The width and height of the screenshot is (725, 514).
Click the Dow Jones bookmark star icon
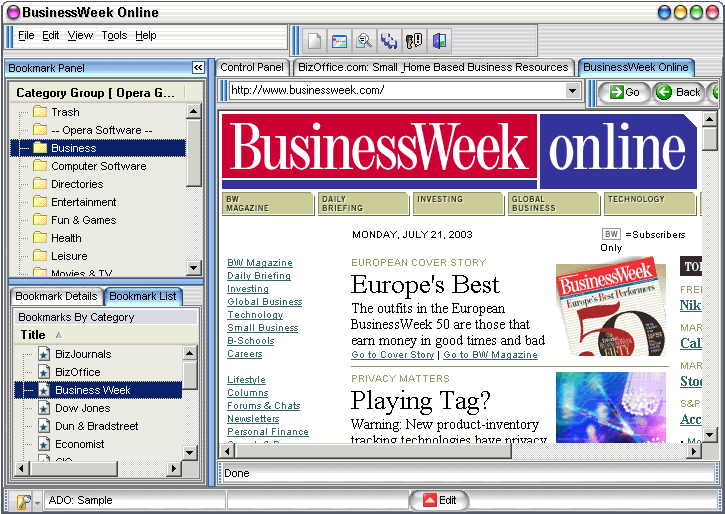[x=43, y=408]
